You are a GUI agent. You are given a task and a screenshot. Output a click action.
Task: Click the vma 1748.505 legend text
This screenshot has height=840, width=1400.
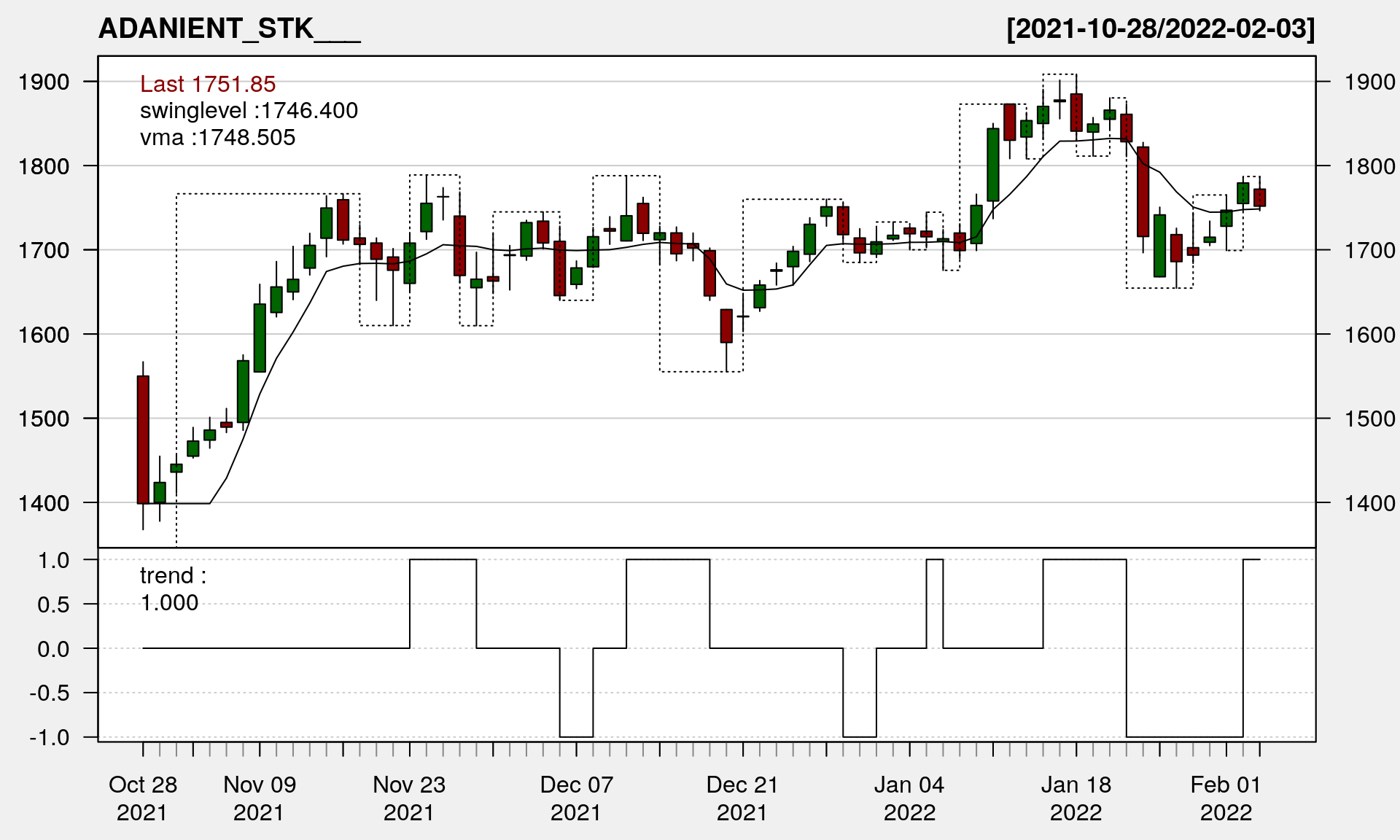217,138
